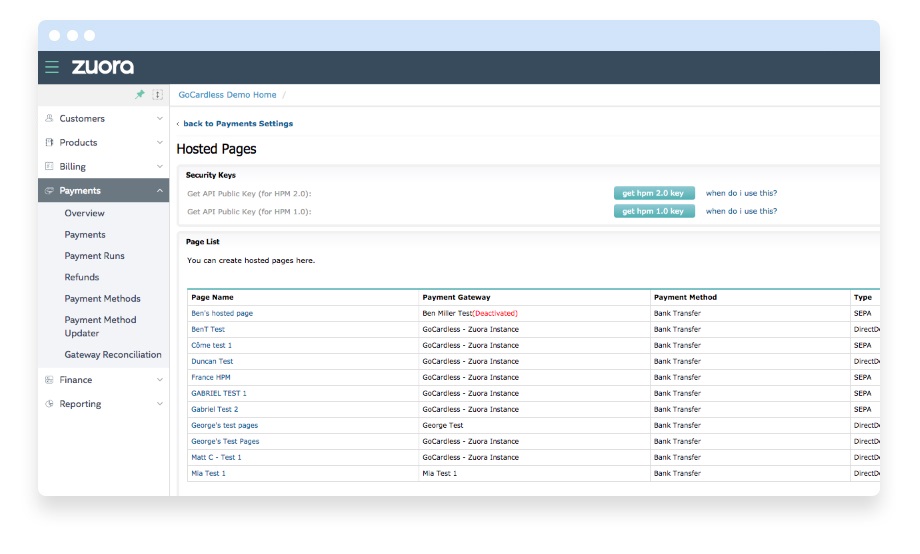Click the Products icon in sidebar
920x554 pixels.
[x=49, y=142]
